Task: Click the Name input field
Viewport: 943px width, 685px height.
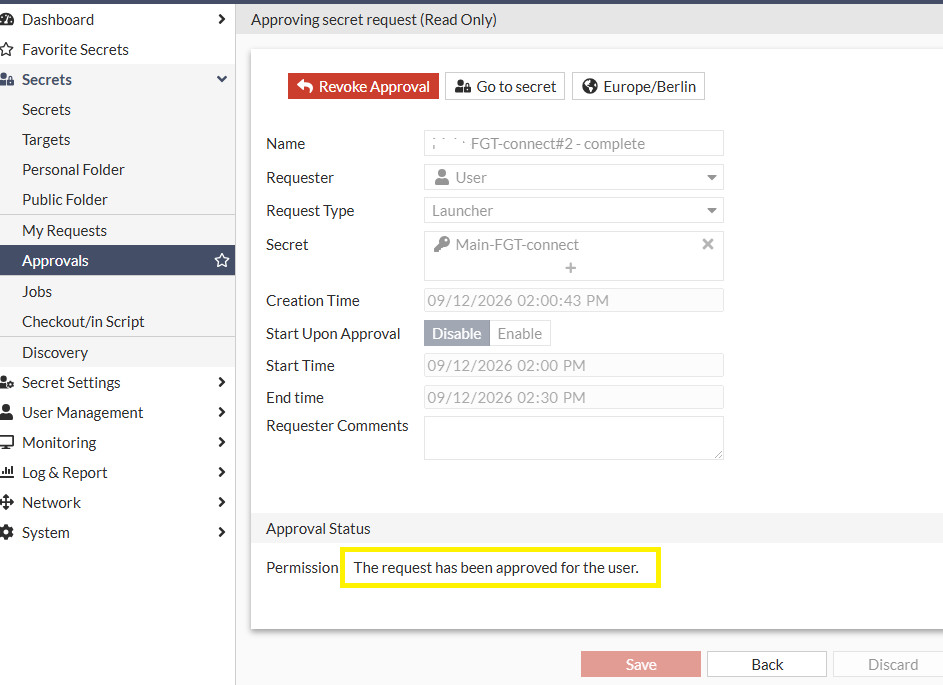Action: pyautogui.click(x=574, y=143)
